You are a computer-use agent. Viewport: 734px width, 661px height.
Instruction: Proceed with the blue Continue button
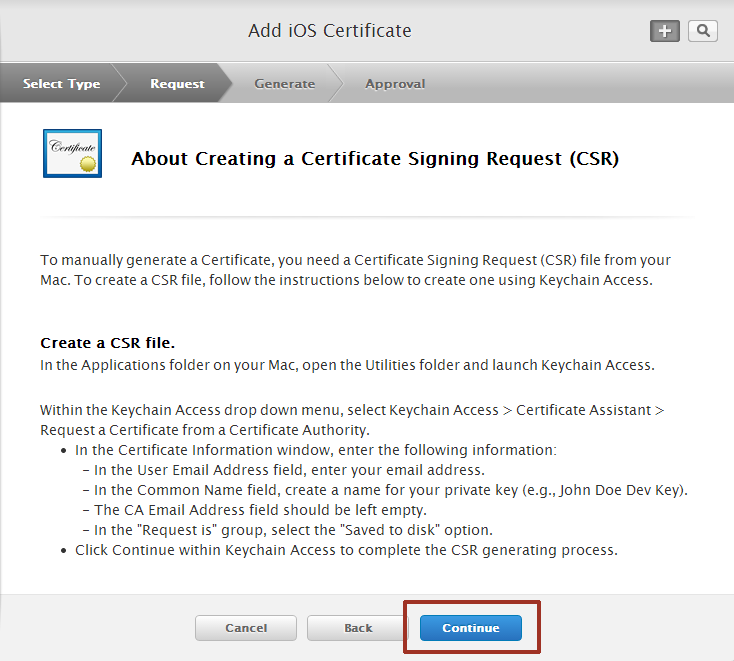471,628
